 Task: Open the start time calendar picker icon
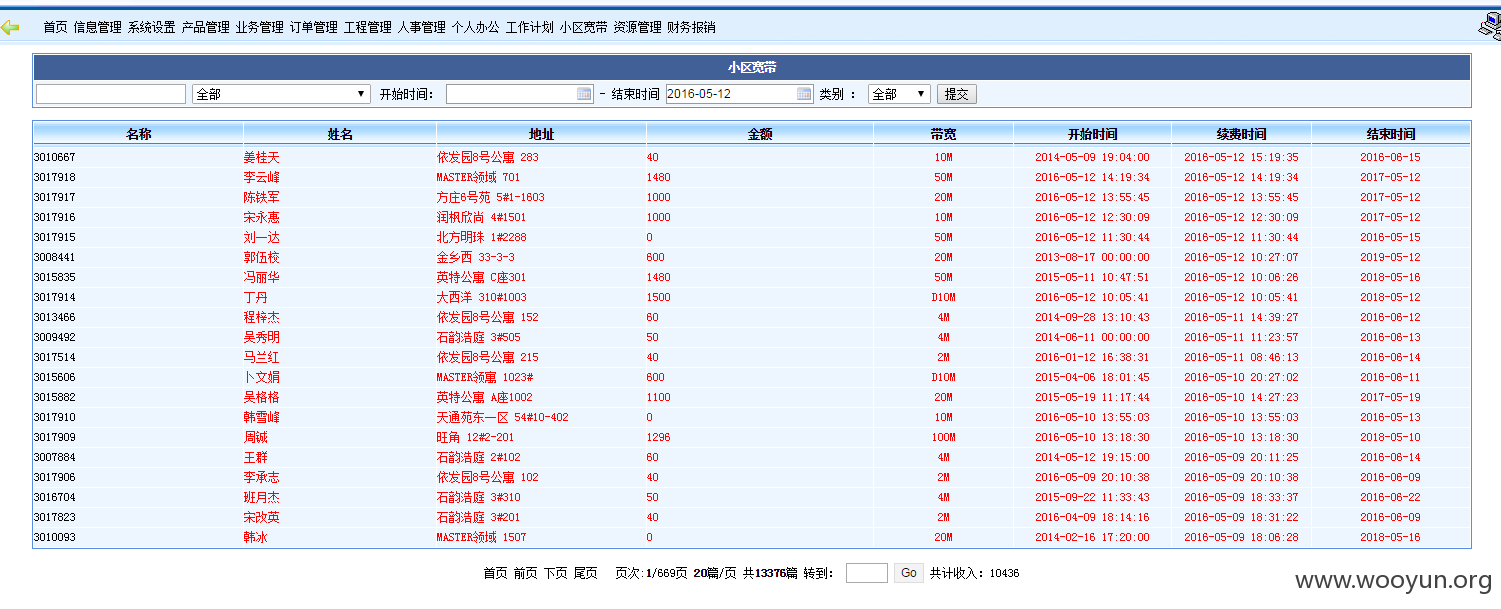click(585, 94)
